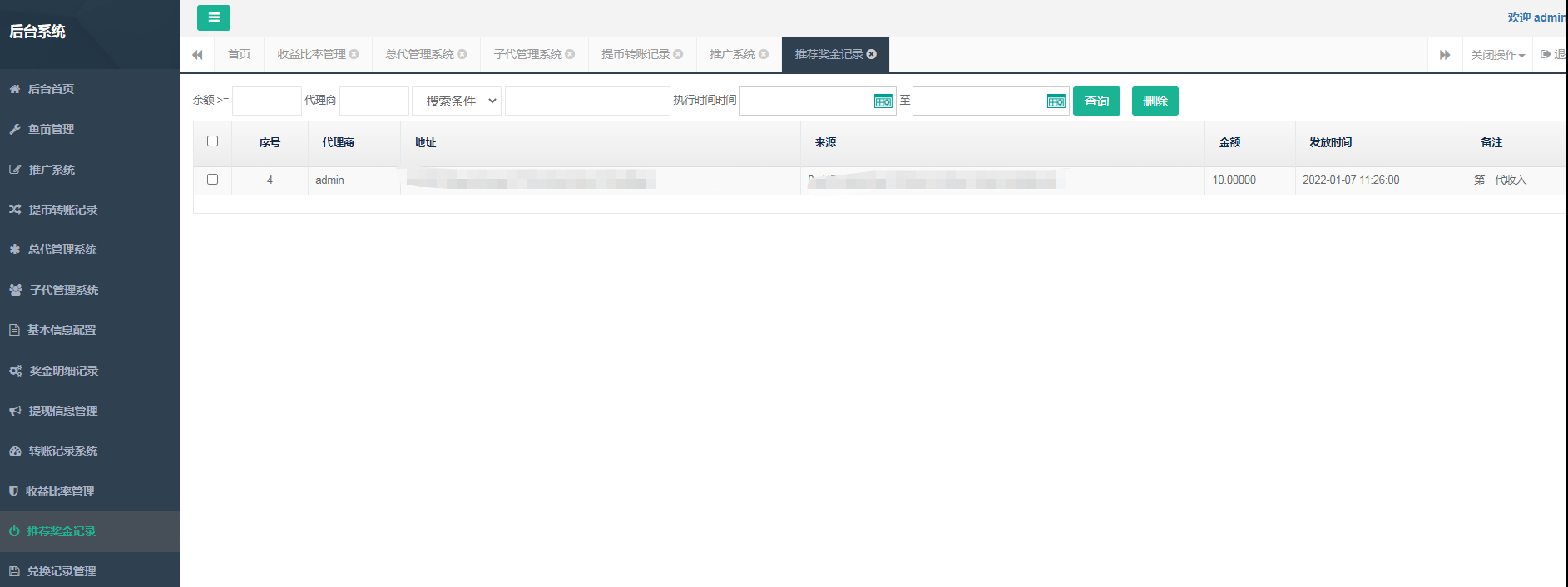Image resolution: width=1568 pixels, height=587 pixels.
Task: Click the 查询 search button
Action: pos(1096,101)
